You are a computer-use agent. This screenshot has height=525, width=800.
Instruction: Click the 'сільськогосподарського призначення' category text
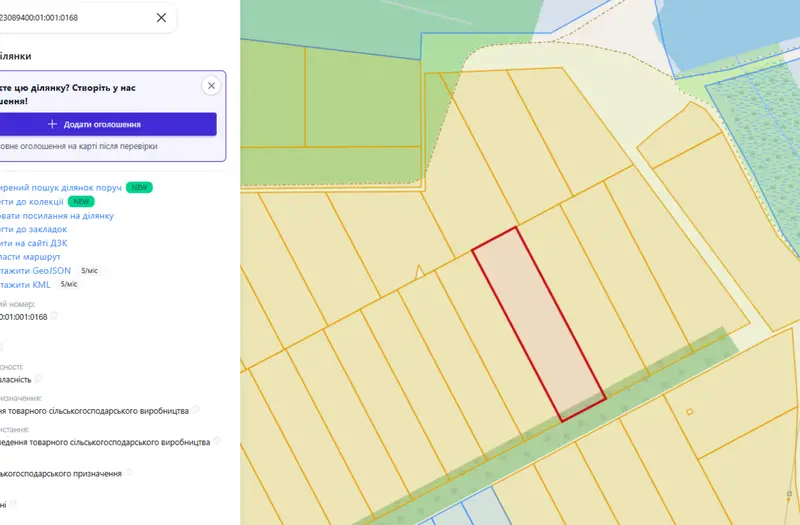61,473
